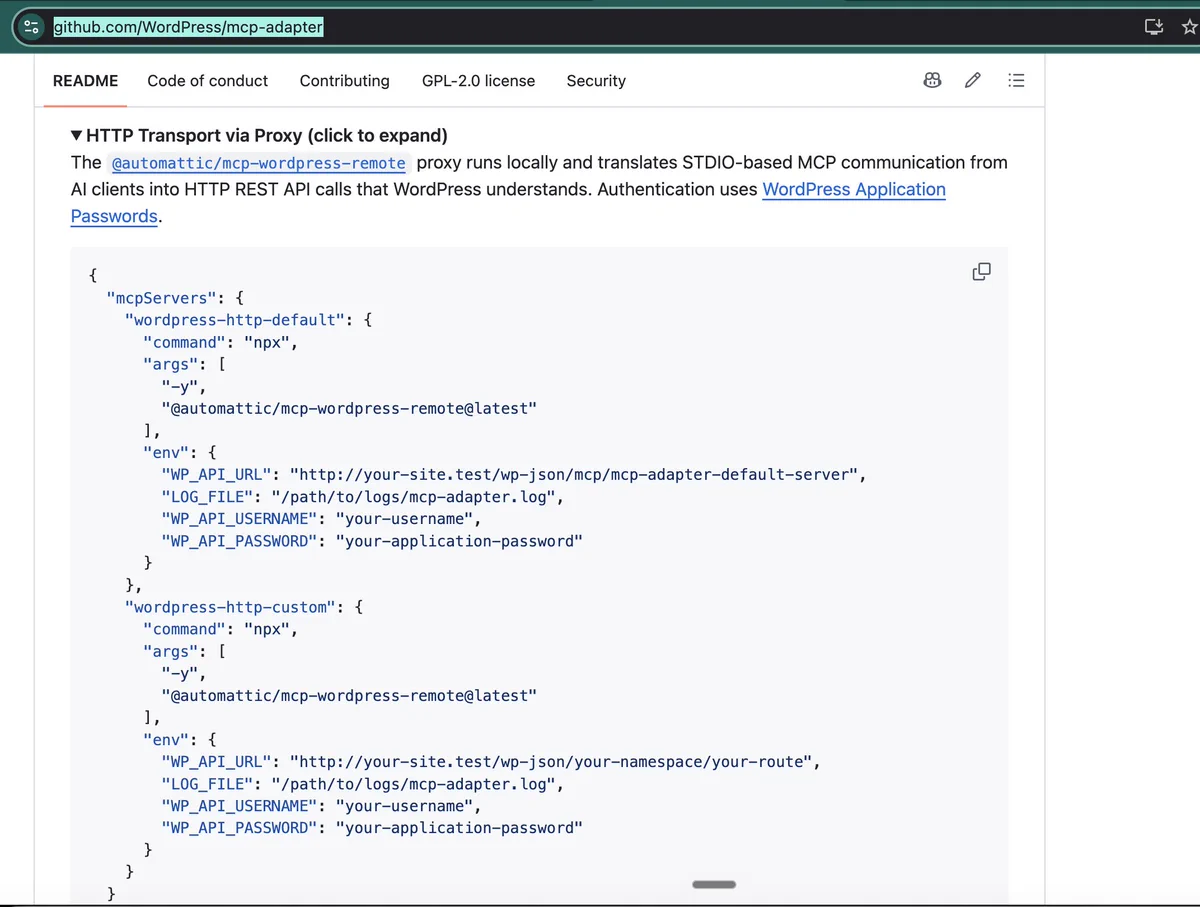Switch to Code of conduct tab
Screen dimensions: 1200x907
(x=208, y=81)
